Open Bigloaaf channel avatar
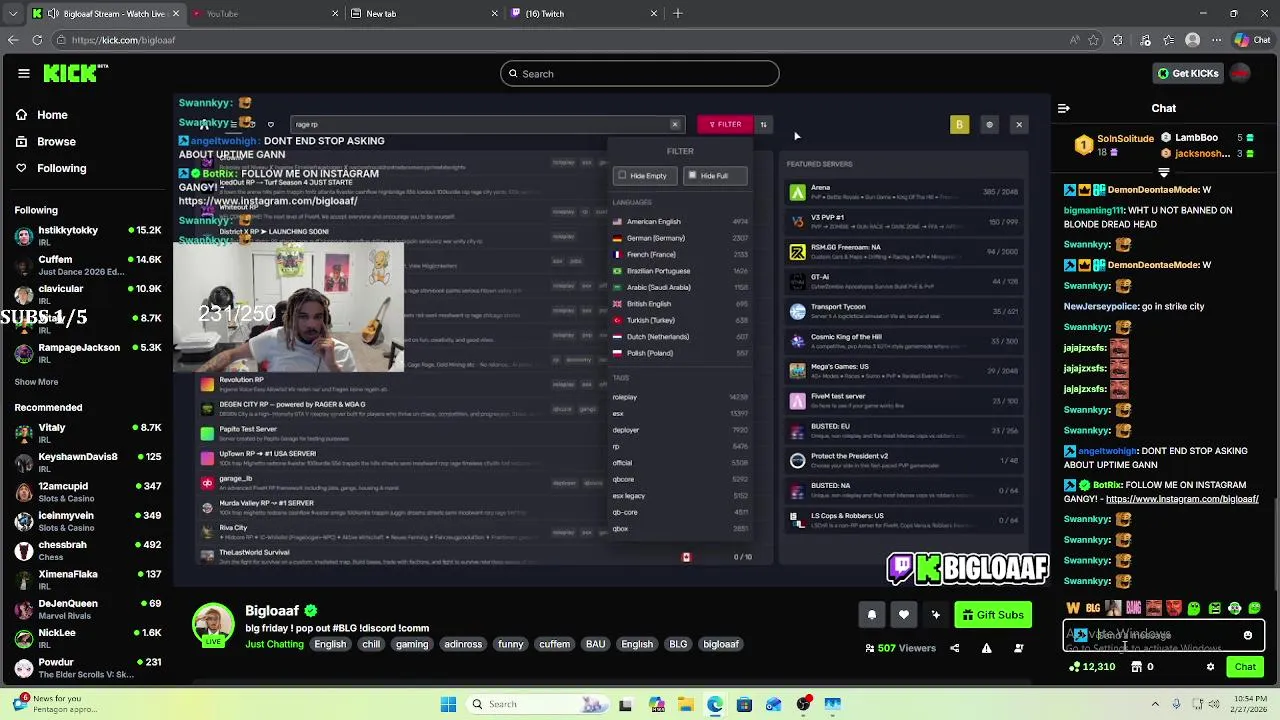 pyautogui.click(x=213, y=624)
